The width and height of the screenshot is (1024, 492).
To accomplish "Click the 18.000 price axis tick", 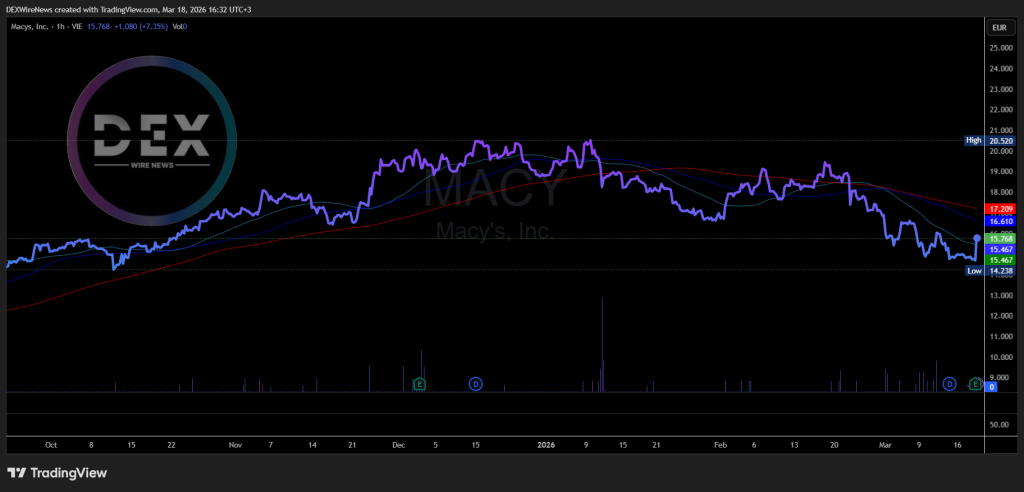I will pos(1000,192).
